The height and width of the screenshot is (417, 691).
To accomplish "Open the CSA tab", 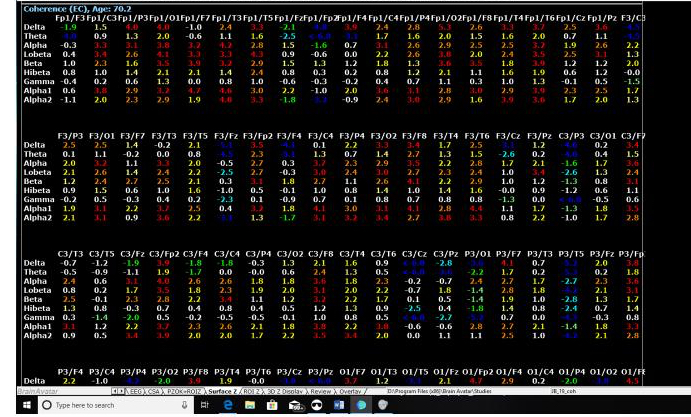I will [x=154, y=392].
